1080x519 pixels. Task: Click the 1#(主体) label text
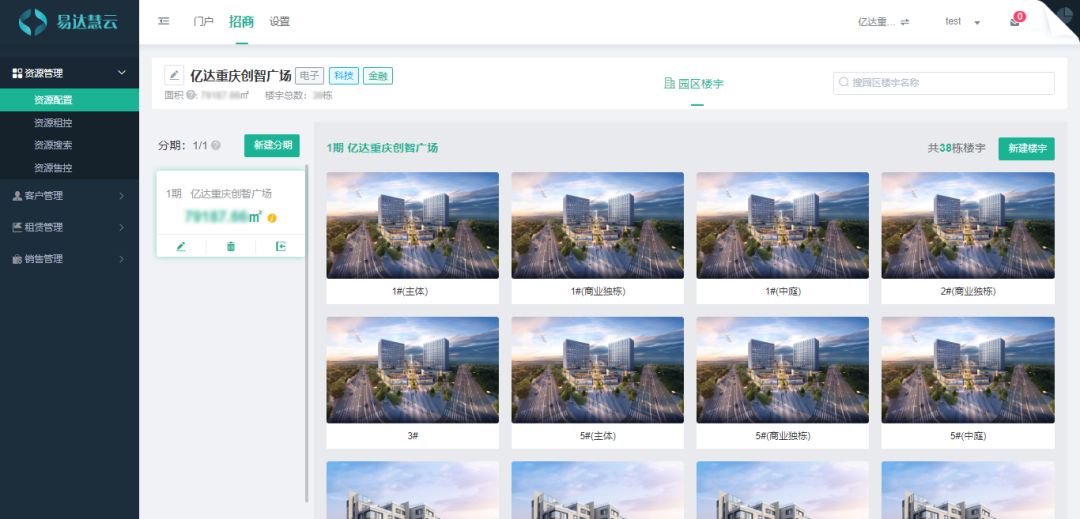pyautogui.click(x=411, y=291)
